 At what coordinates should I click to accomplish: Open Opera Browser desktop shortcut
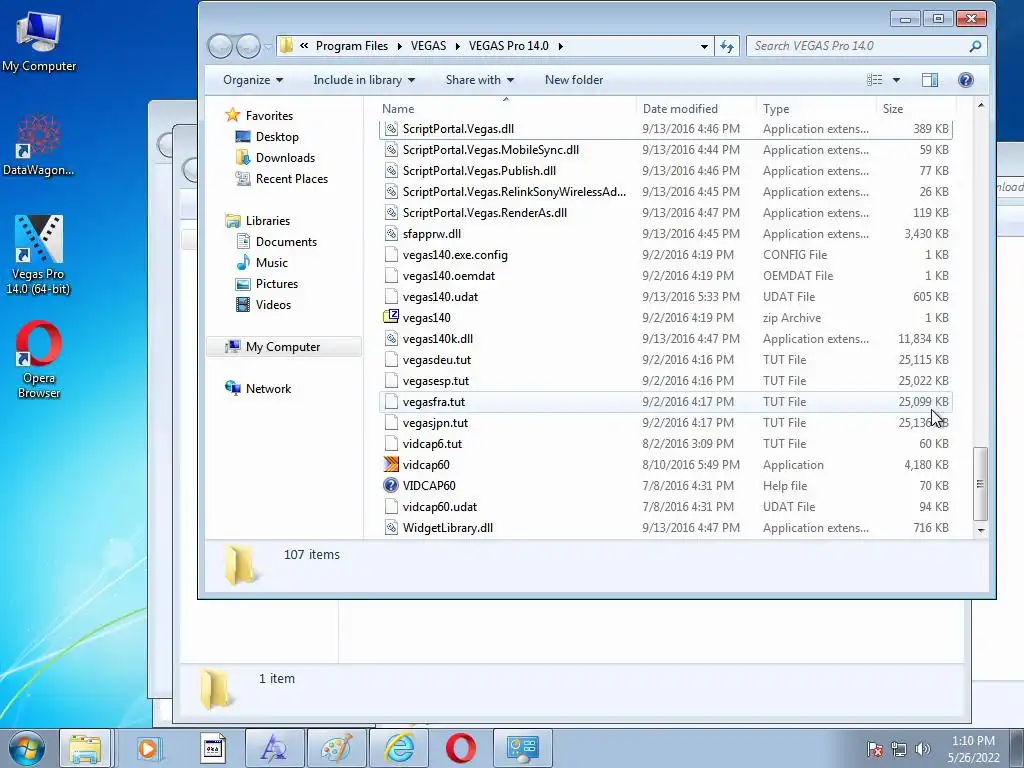pyautogui.click(x=39, y=359)
